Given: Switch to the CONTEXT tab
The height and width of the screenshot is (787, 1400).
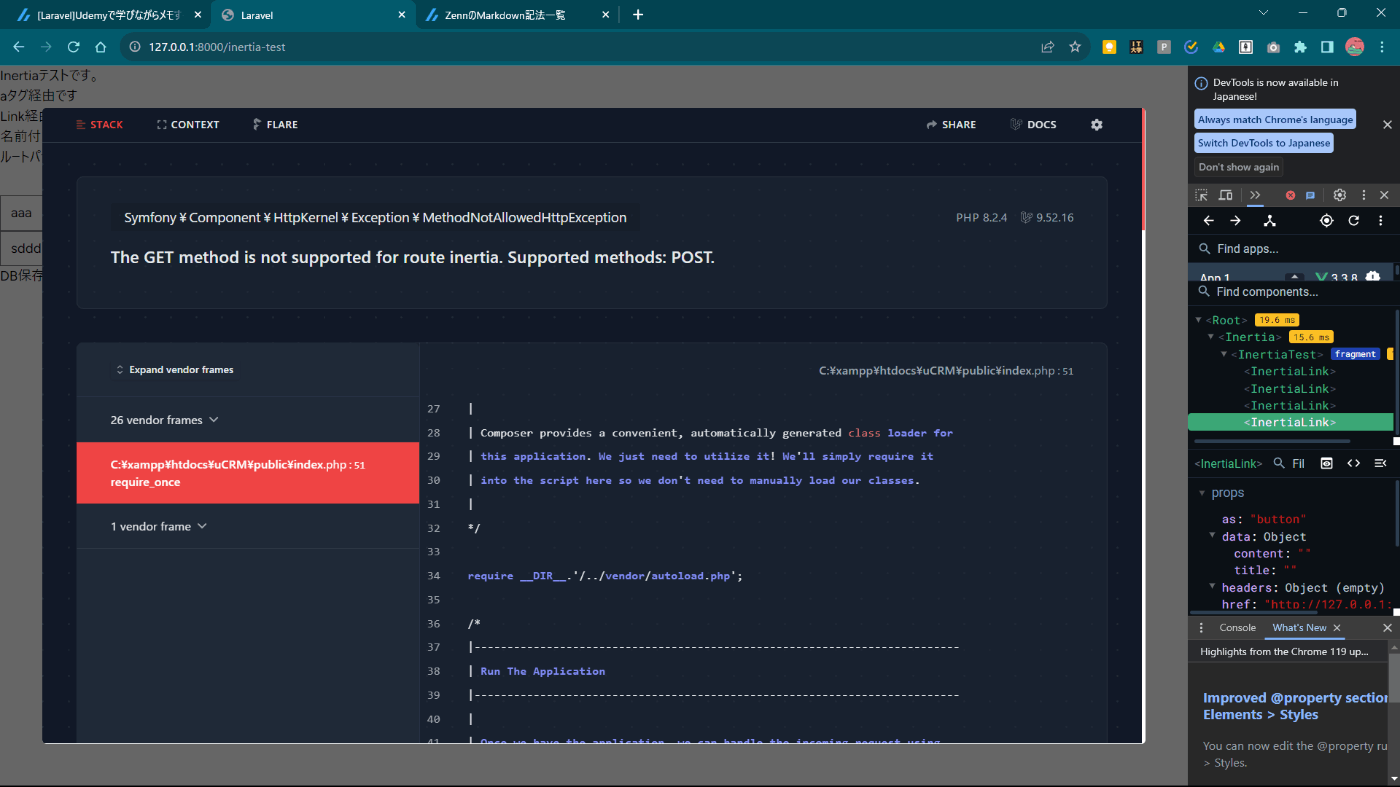Looking at the screenshot, I should (x=188, y=125).
